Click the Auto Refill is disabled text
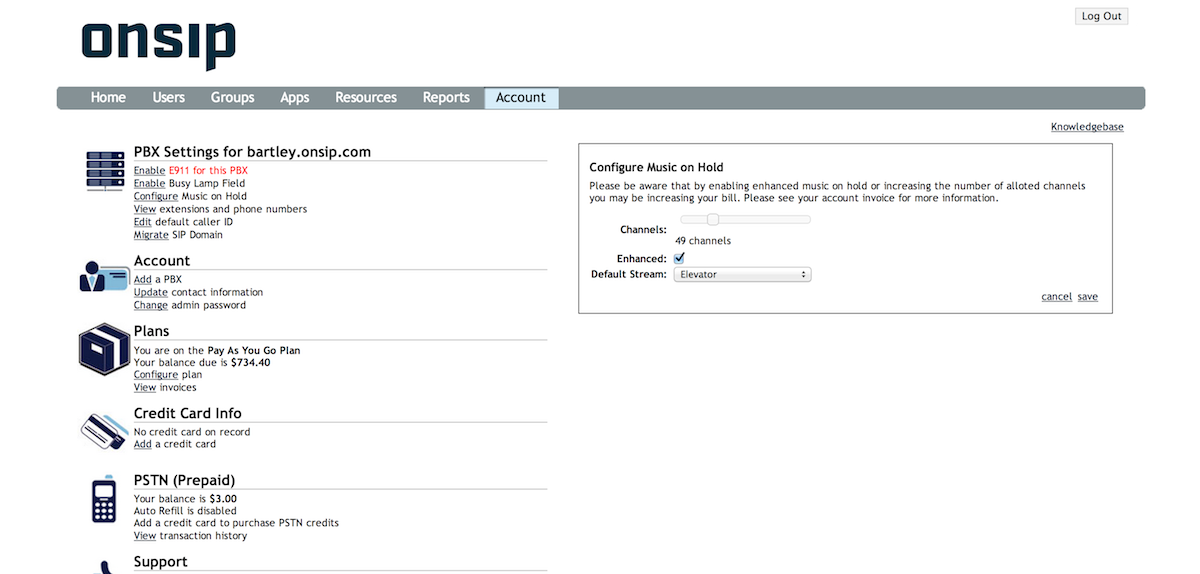The image size is (1200, 574). click(x=185, y=511)
